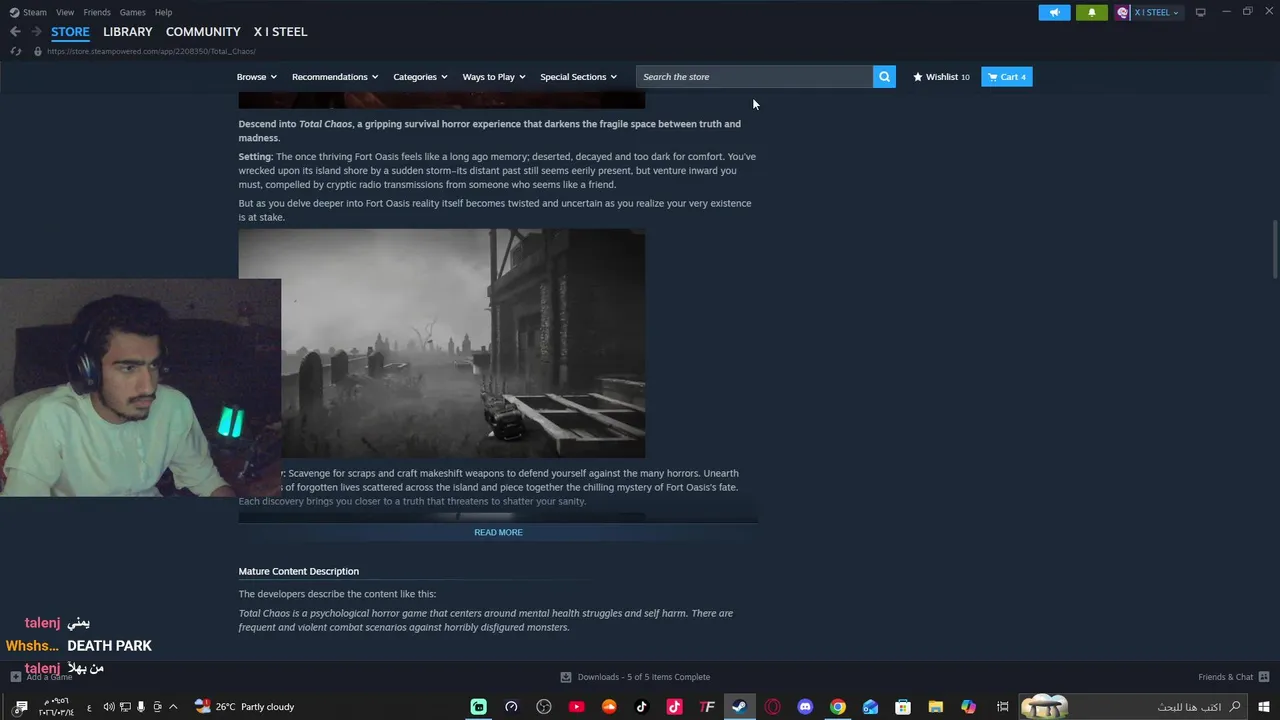The width and height of the screenshot is (1280, 720).
Task: Click the microphone tray icon
Action: 141,707
